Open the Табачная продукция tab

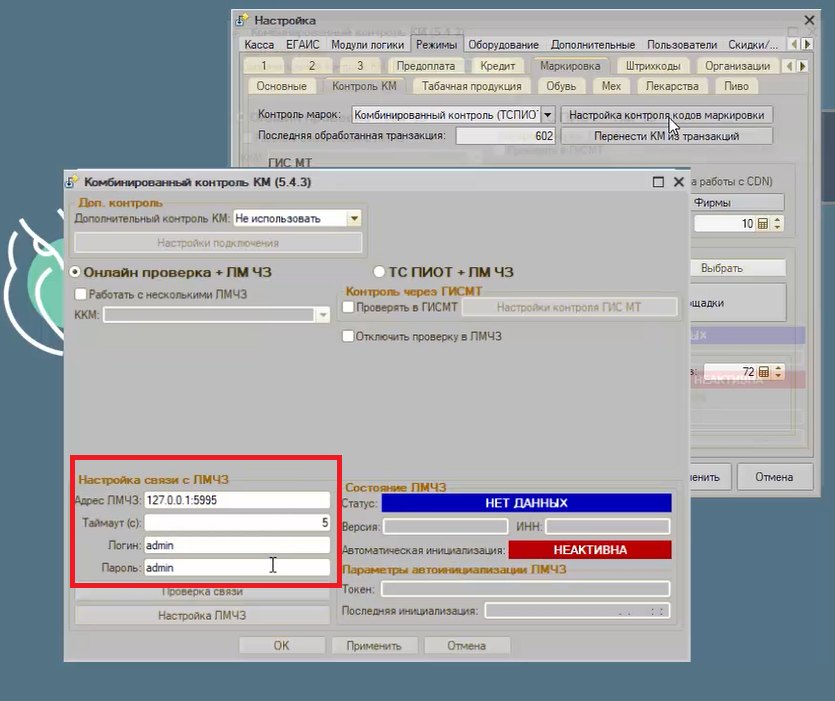(x=472, y=86)
